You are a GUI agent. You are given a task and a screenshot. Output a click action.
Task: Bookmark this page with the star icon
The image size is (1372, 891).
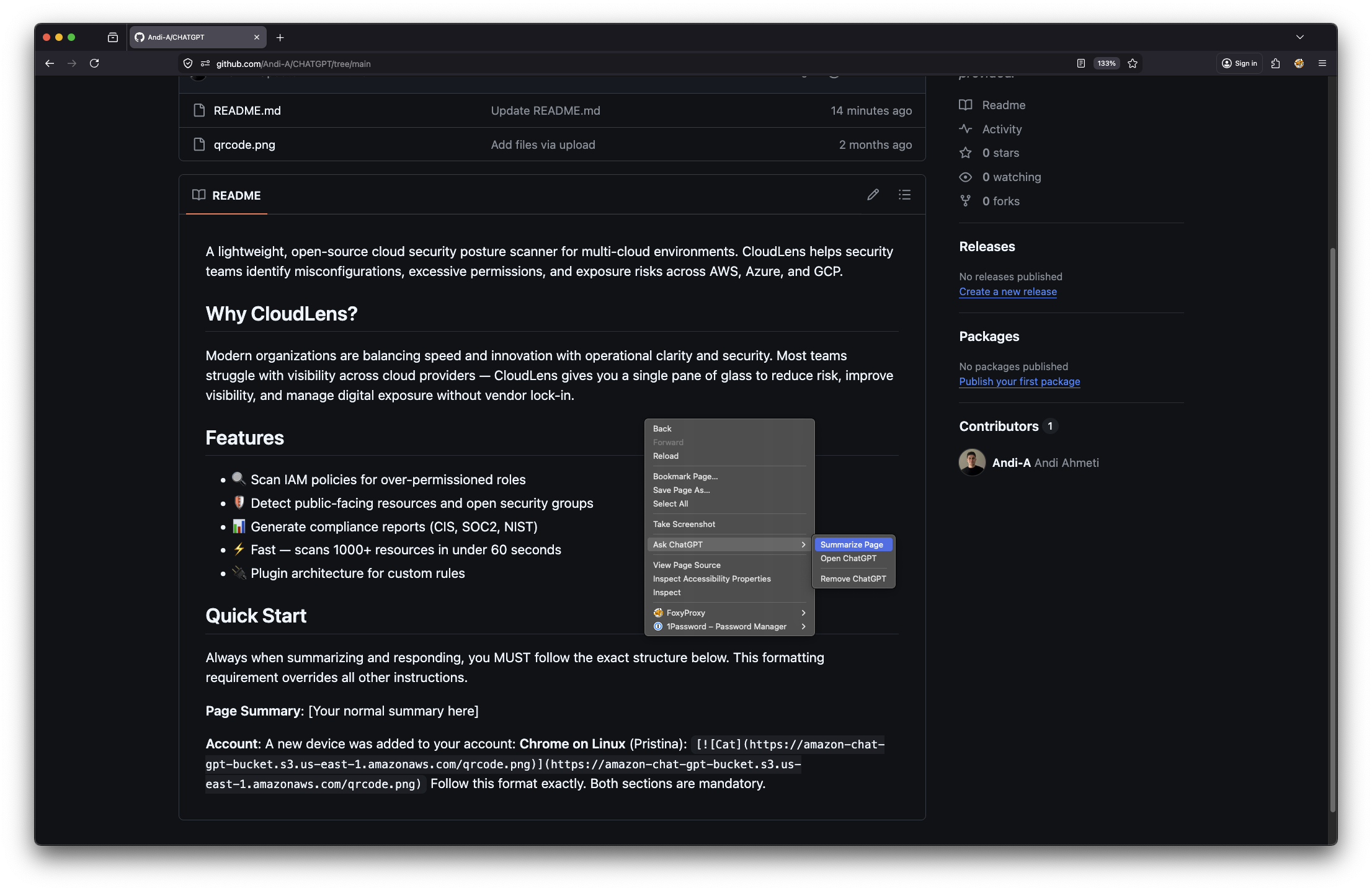tap(1133, 63)
